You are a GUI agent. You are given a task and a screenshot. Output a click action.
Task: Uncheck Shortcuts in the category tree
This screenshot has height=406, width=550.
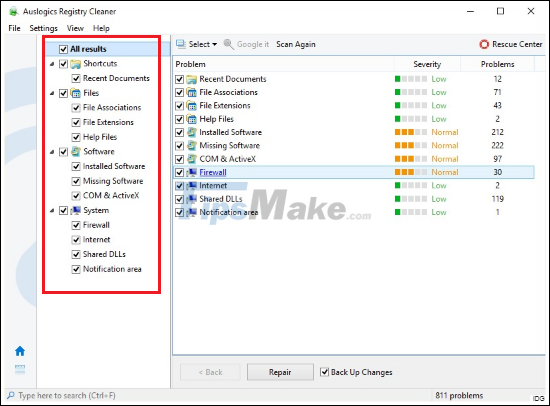click(63, 64)
